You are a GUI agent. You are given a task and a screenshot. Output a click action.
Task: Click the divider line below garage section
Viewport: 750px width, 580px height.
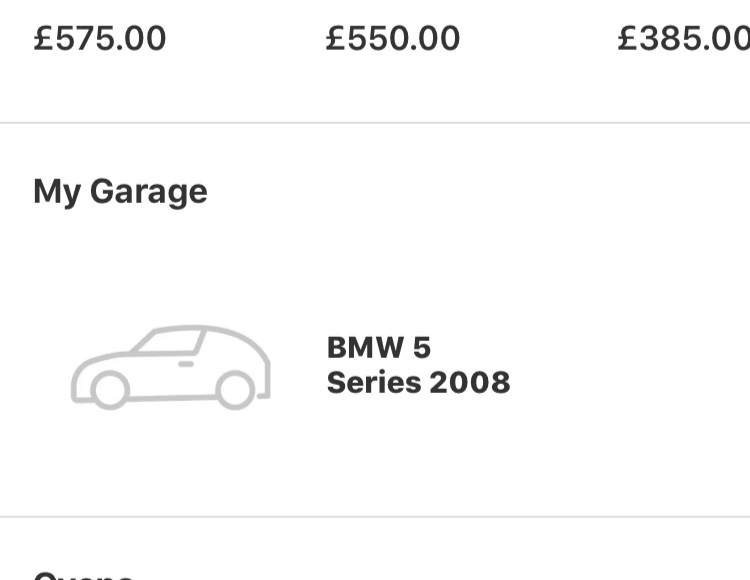pyautogui.click(x=375, y=516)
